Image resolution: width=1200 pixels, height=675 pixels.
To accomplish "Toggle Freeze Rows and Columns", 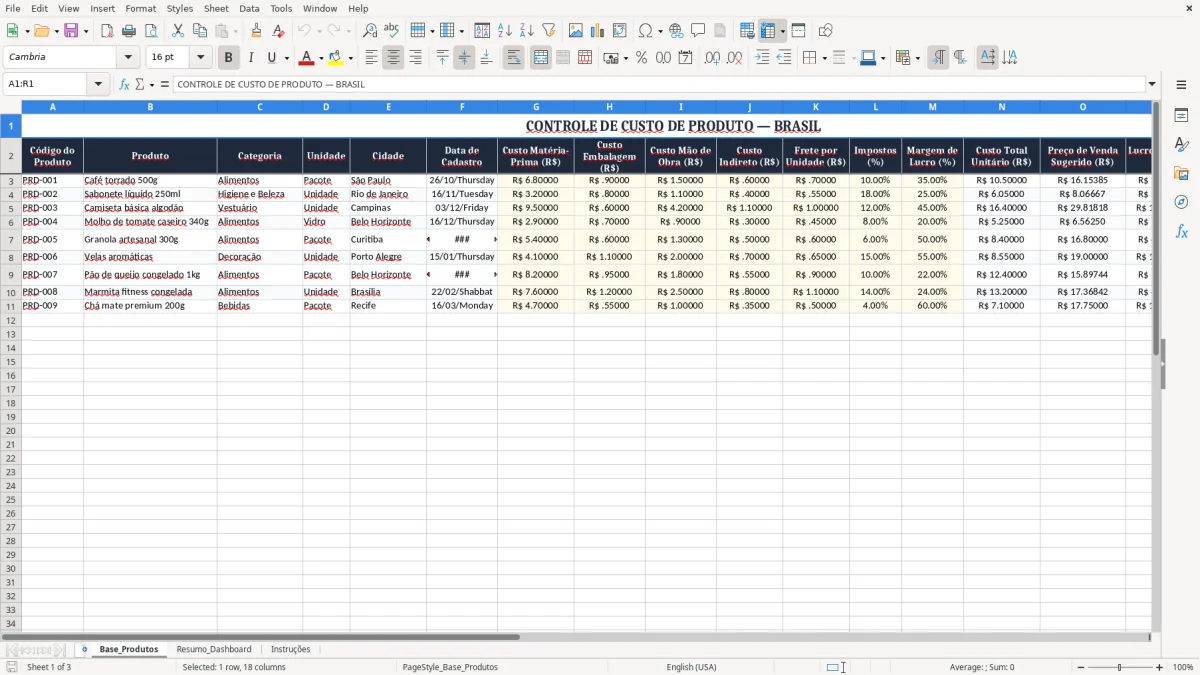I will 769,31.
